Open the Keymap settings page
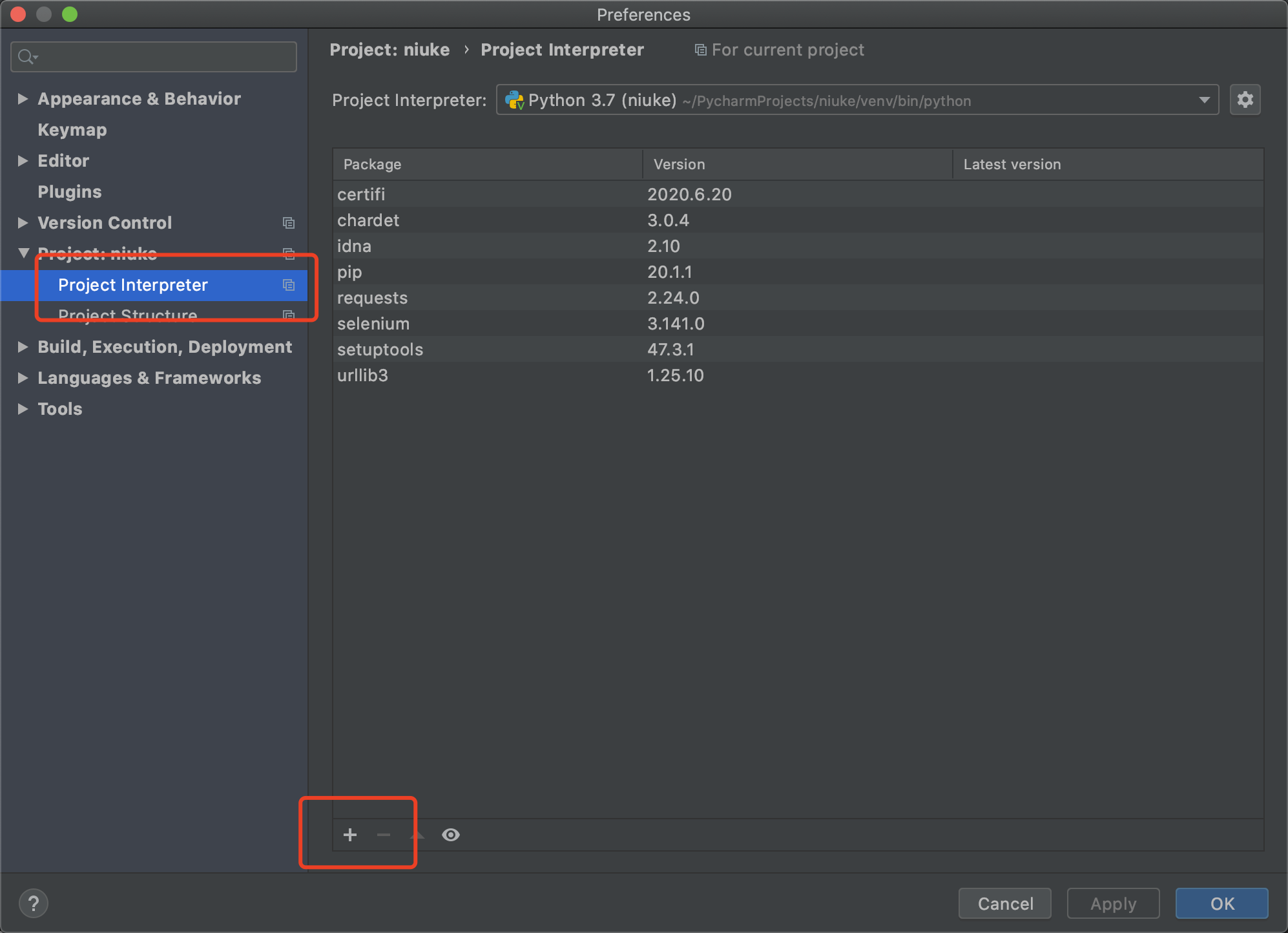 [72, 130]
